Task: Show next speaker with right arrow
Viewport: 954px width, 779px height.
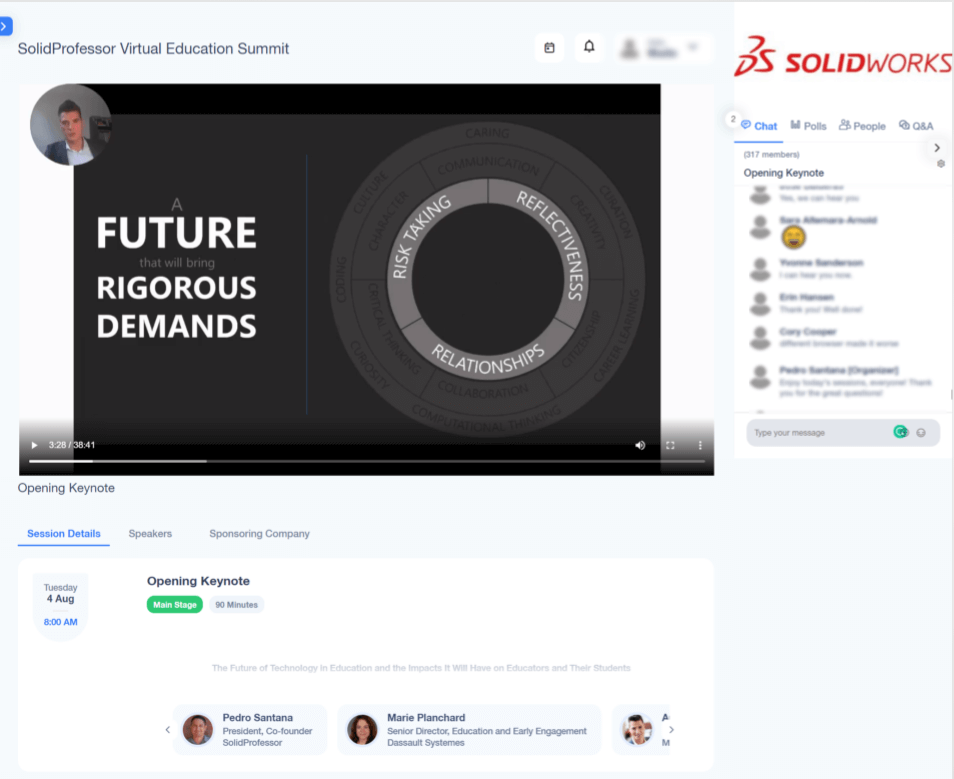Action: (x=671, y=729)
